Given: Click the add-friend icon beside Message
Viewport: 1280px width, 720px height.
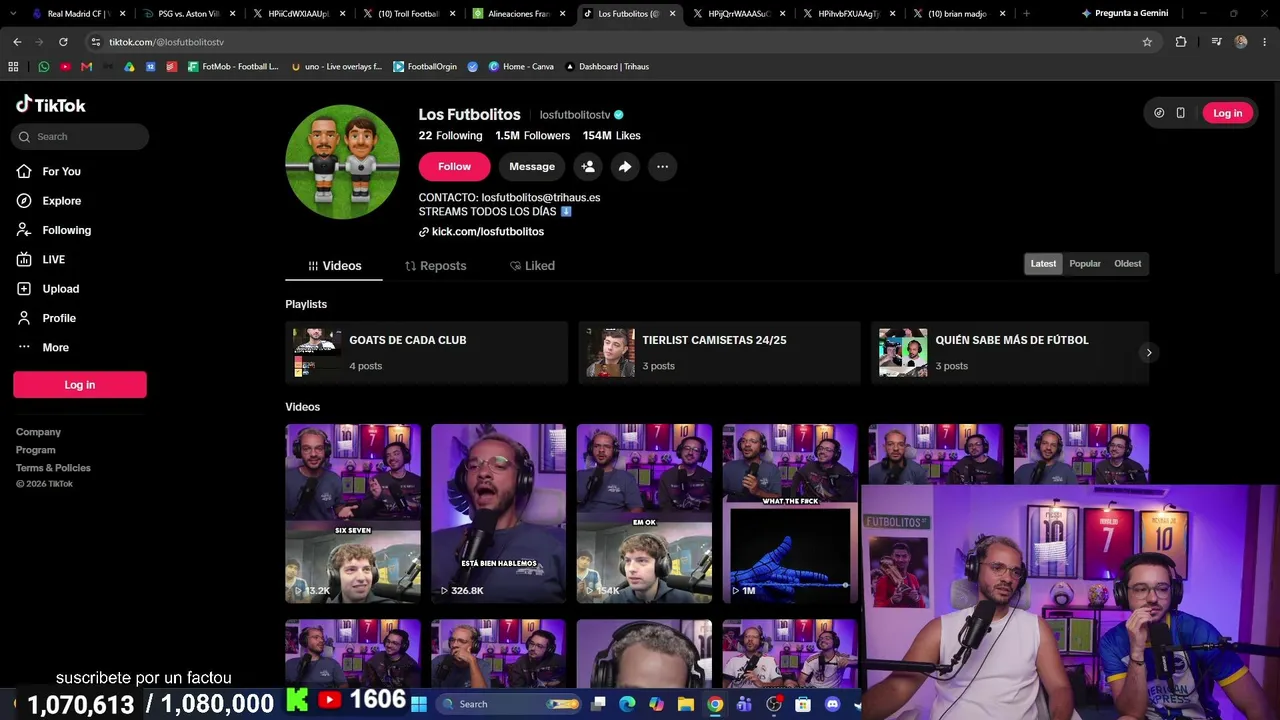Looking at the screenshot, I should coord(588,167).
